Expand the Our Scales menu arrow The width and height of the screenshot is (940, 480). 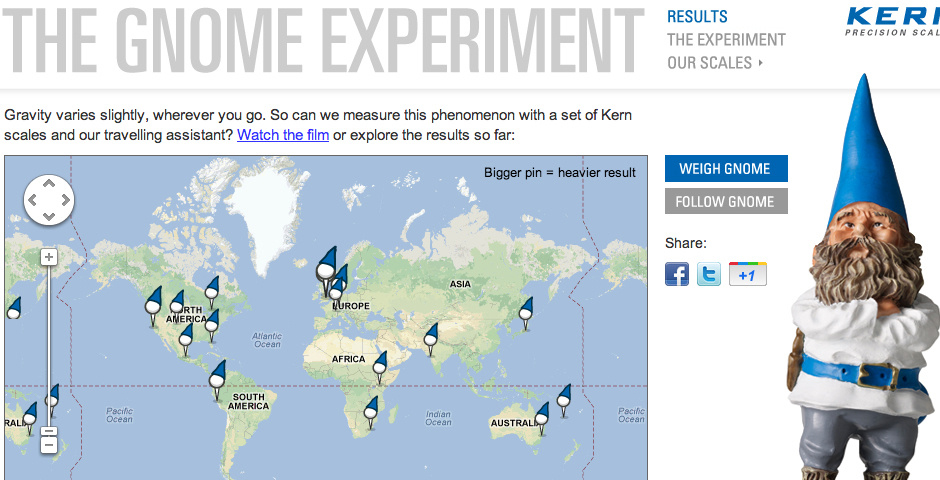point(761,62)
